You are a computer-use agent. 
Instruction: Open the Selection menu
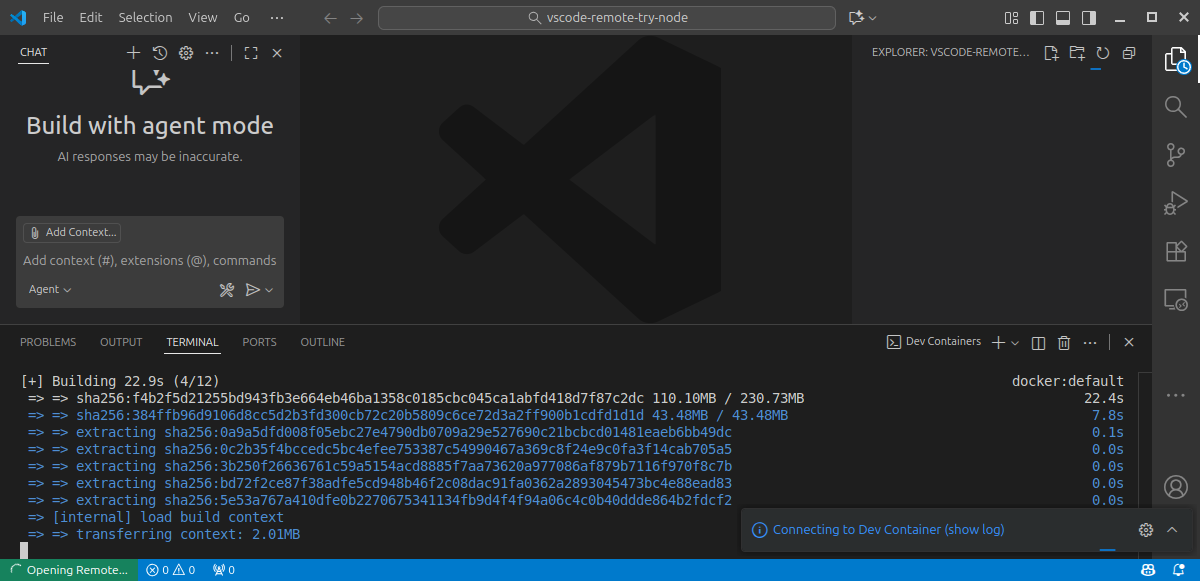click(x=145, y=18)
